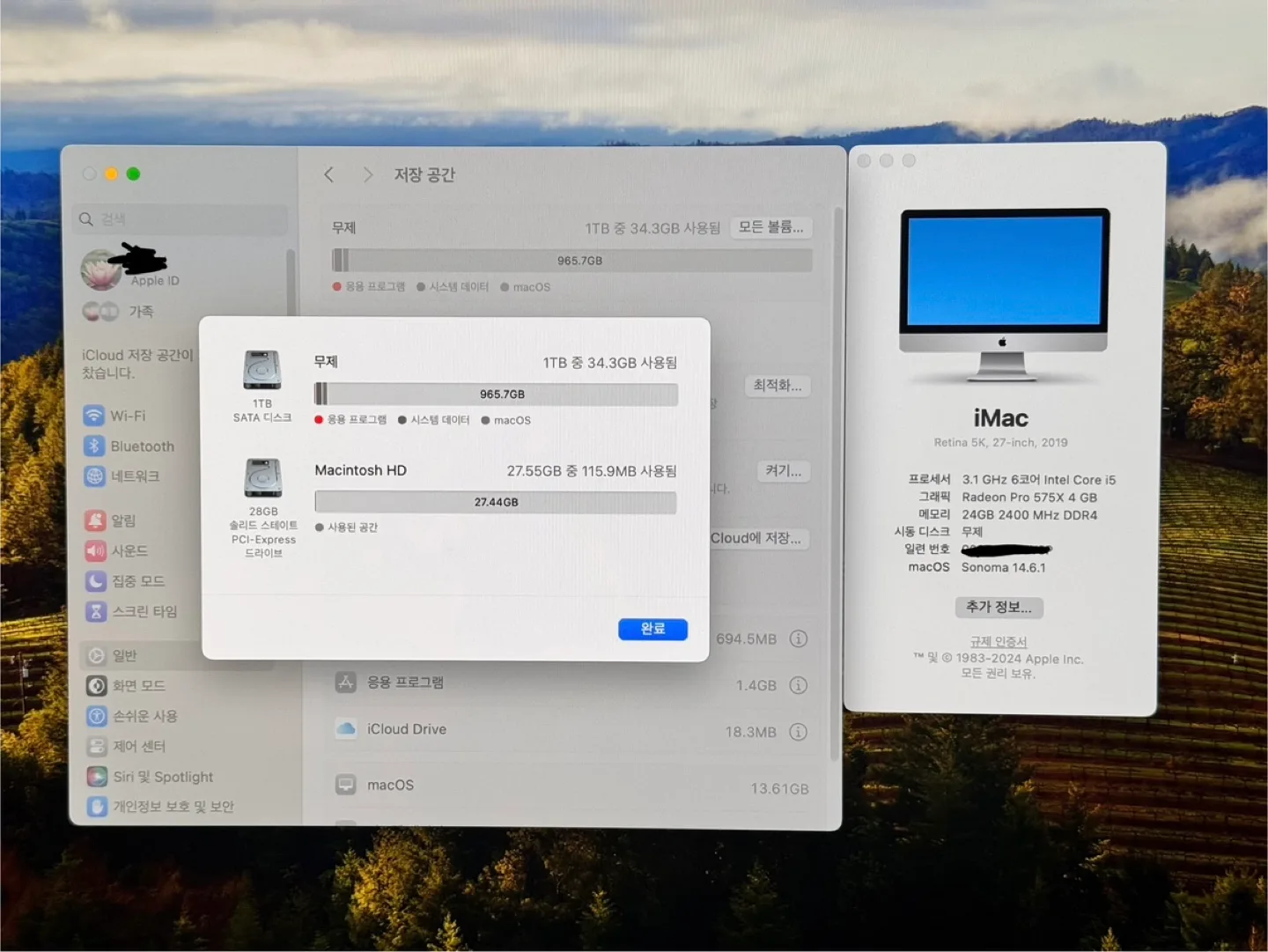The height and width of the screenshot is (952, 1268).
Task: Click the 켜기... button
Action: click(783, 471)
